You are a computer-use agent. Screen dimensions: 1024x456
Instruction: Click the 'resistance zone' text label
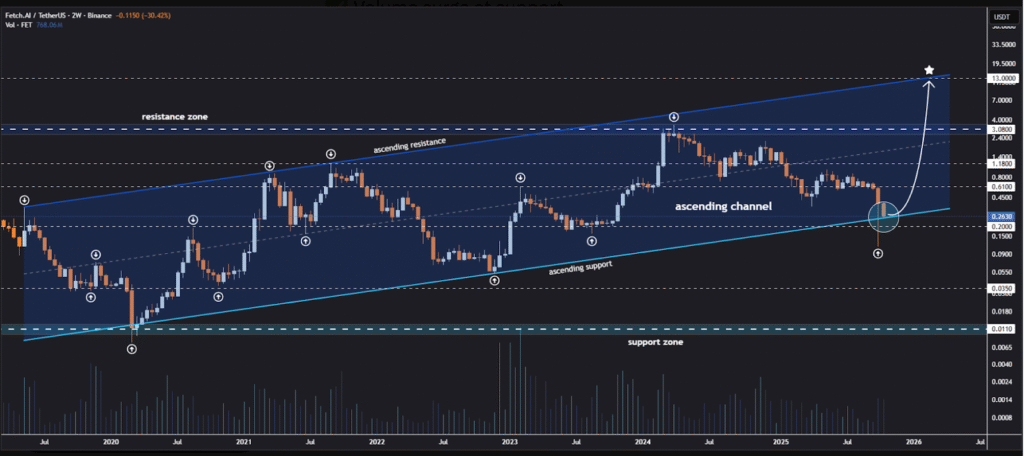click(175, 117)
